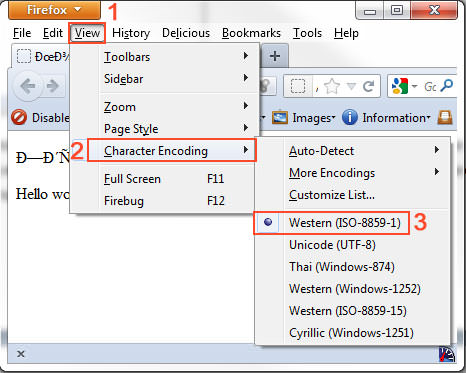Open the Help menu
Viewport: 466px width, 373px height.
[x=346, y=33]
